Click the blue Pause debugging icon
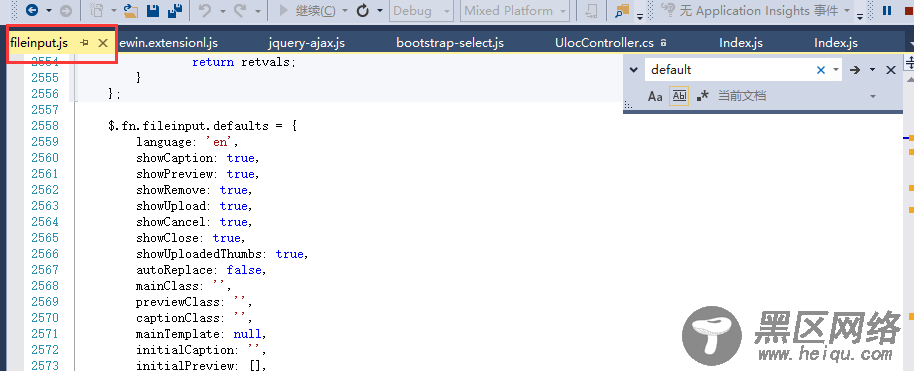 [887, 10]
